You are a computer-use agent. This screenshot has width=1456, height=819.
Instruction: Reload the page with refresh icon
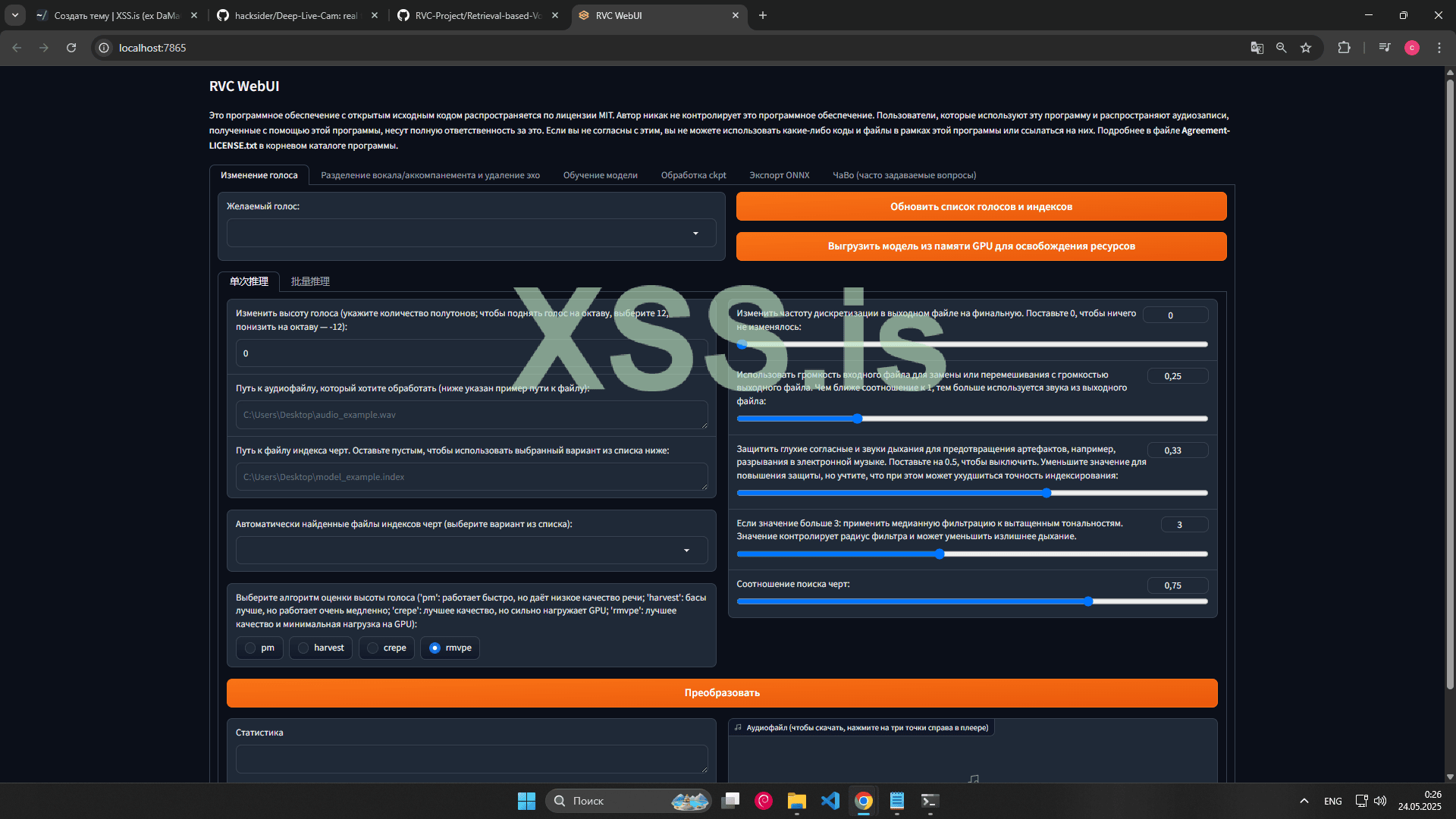click(71, 48)
